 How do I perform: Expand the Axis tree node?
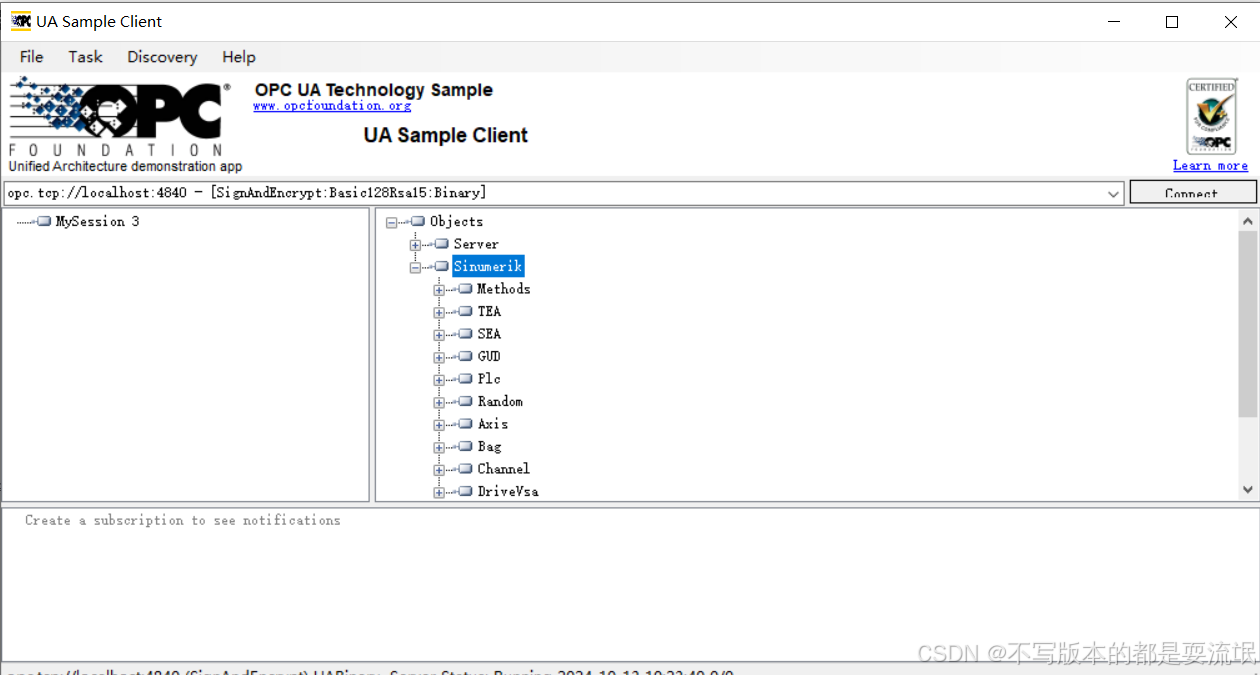[x=439, y=425]
